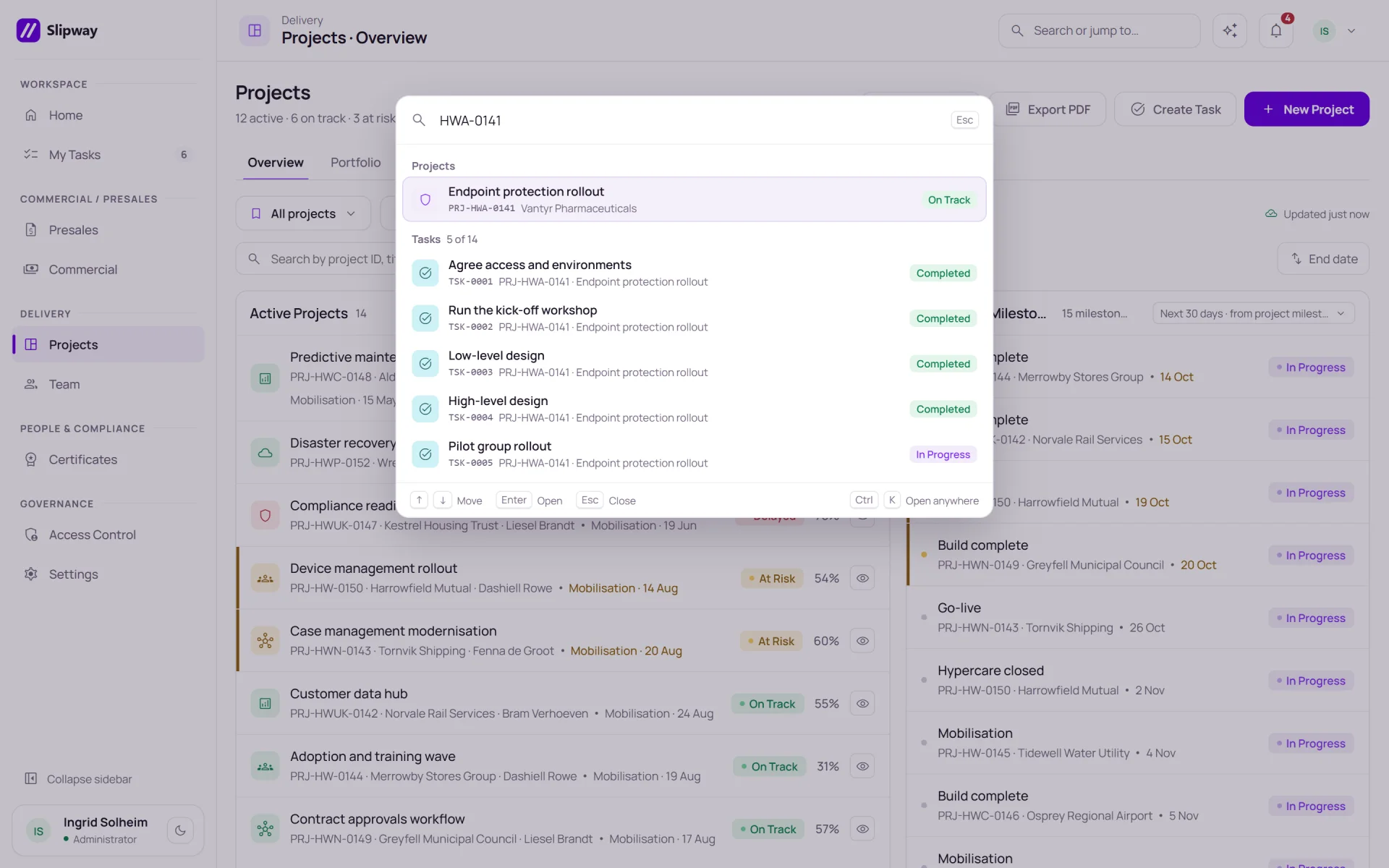The height and width of the screenshot is (868, 1389).
Task: Click the Customer data hub project icon
Action: (x=266, y=703)
